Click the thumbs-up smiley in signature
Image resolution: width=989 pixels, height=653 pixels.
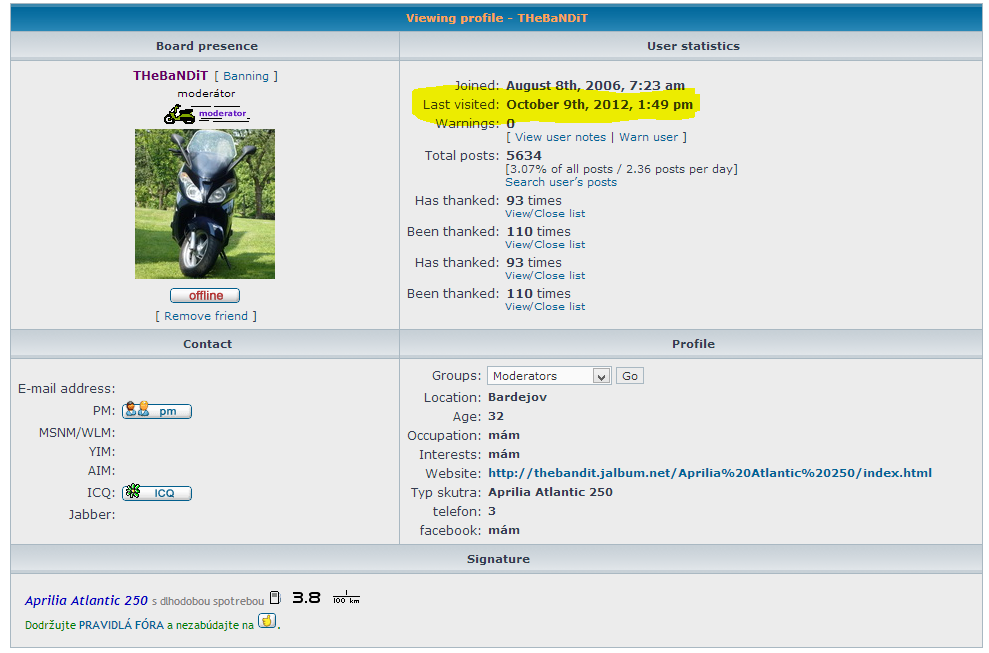(267, 621)
